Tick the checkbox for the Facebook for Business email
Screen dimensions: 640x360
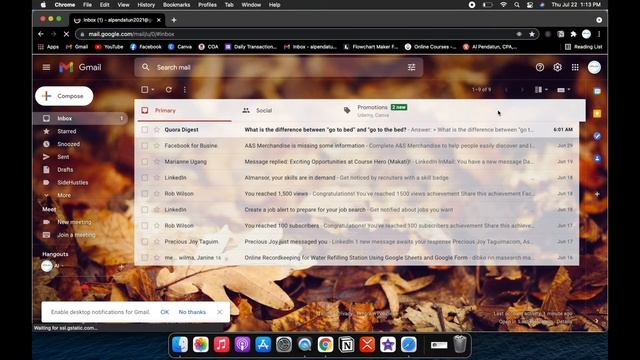tap(145, 146)
